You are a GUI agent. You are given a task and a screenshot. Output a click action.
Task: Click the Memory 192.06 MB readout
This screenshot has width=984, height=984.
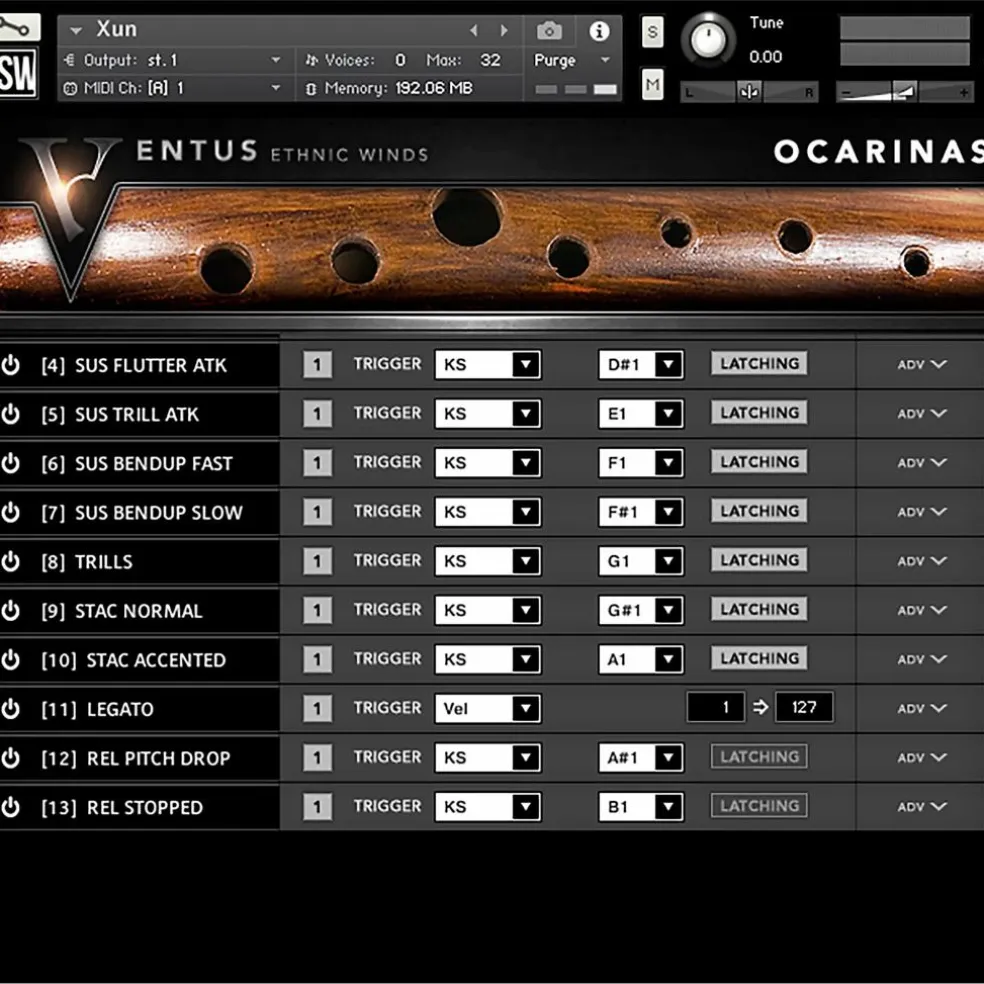[390, 88]
